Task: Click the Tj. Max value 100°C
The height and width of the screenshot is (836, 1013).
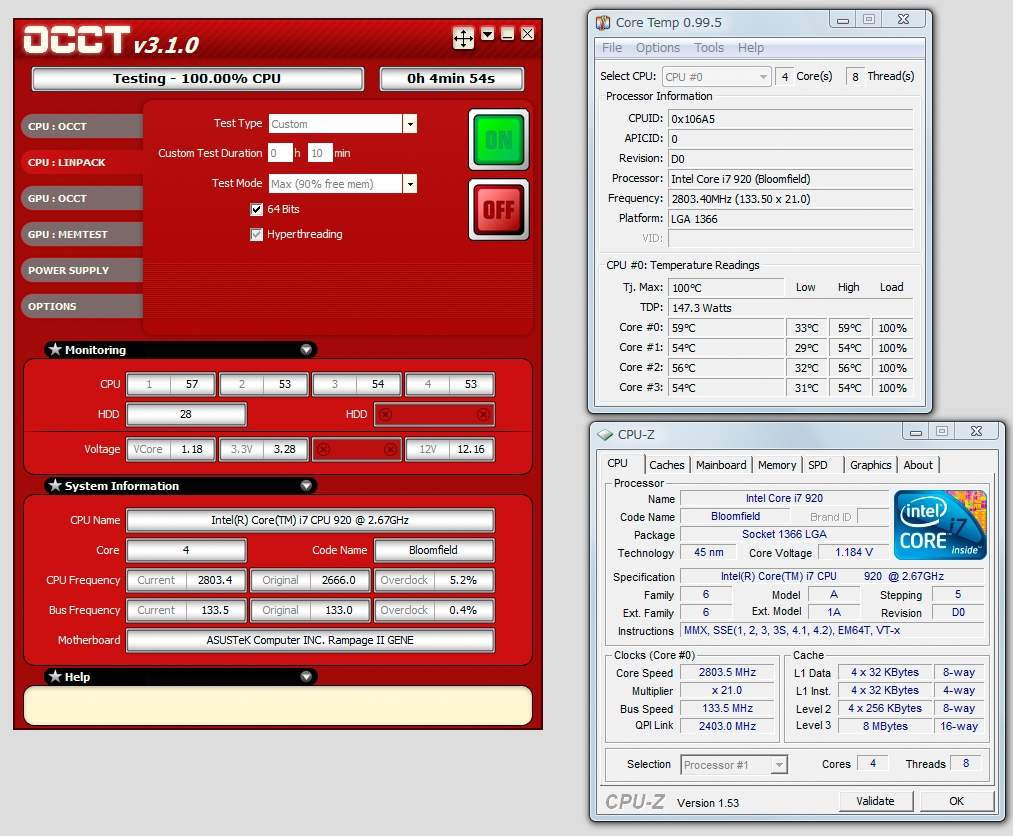Action: click(726, 288)
